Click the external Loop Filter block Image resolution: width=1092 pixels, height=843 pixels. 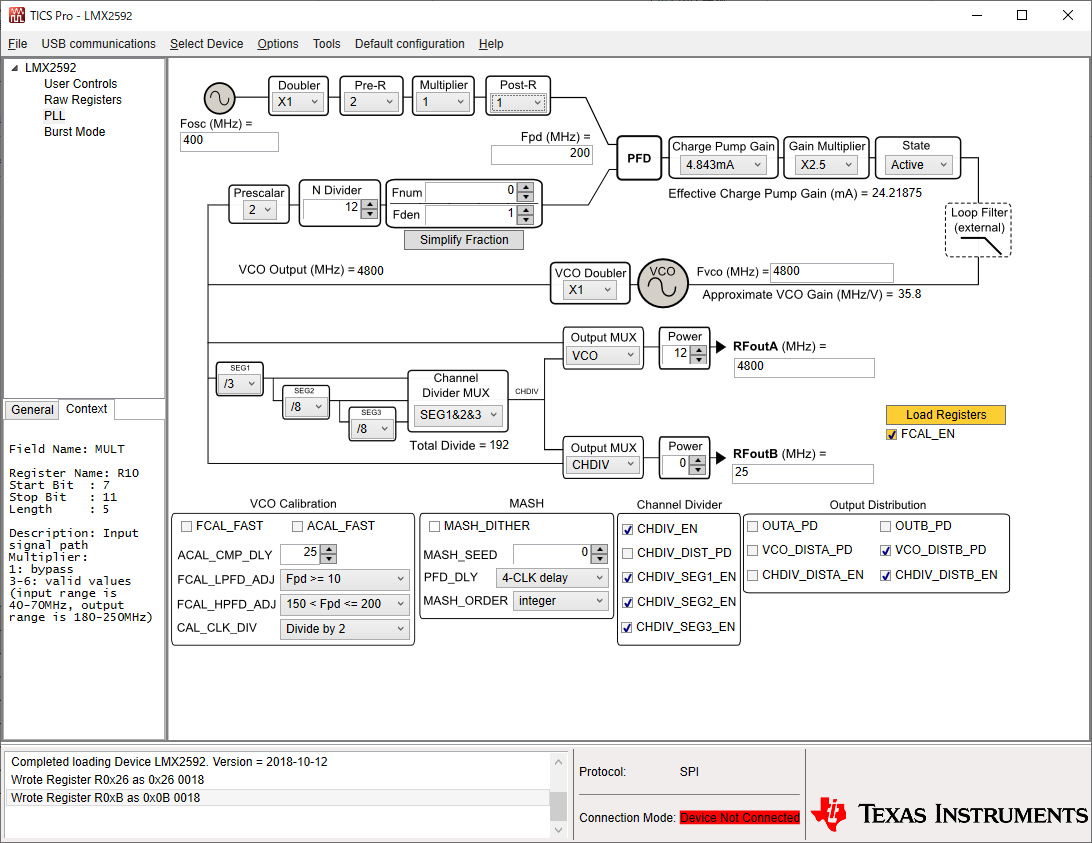978,230
